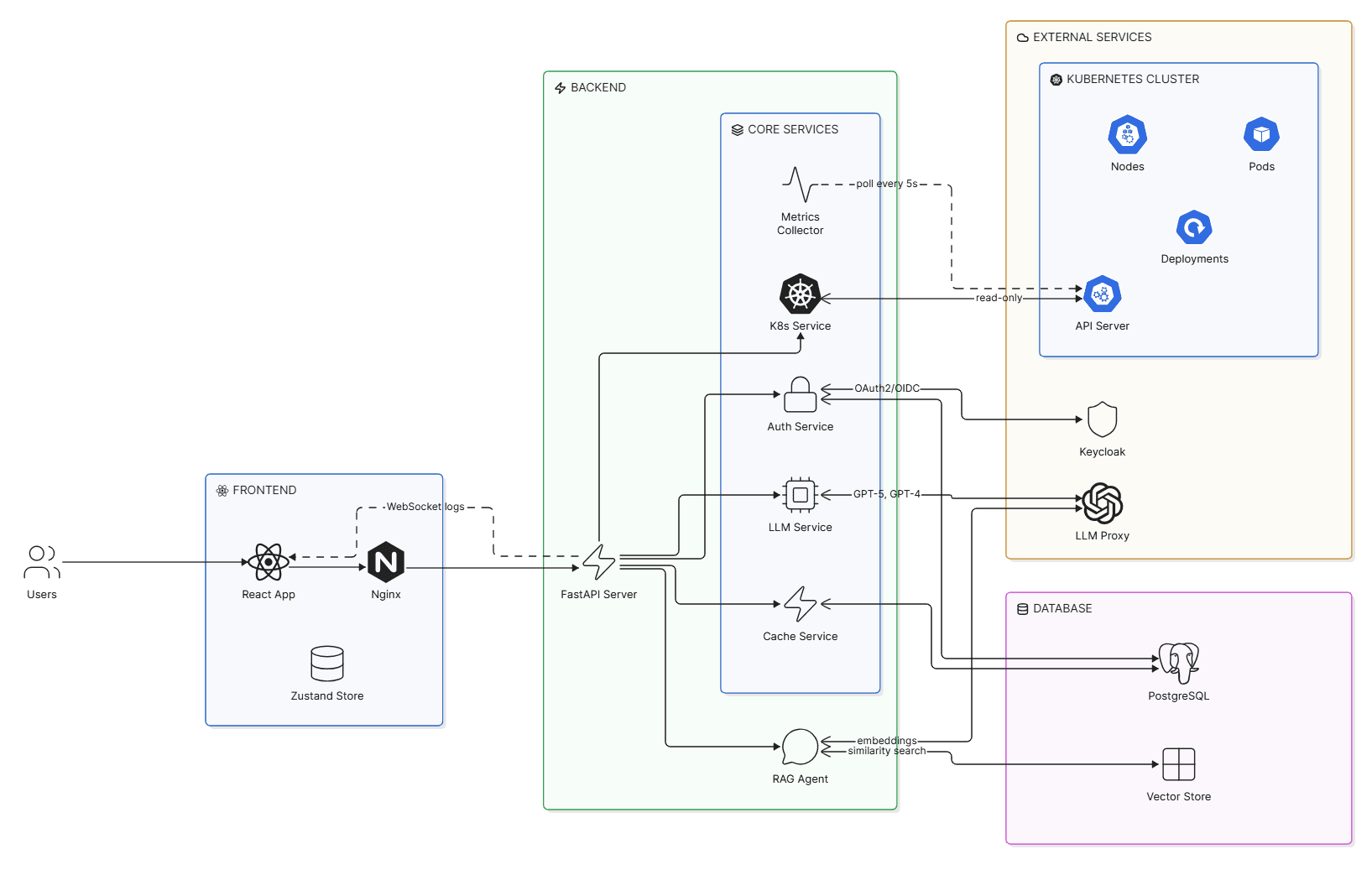Click the 'FRONTEND' group title
The height and width of the screenshot is (875, 1372).
(x=264, y=491)
